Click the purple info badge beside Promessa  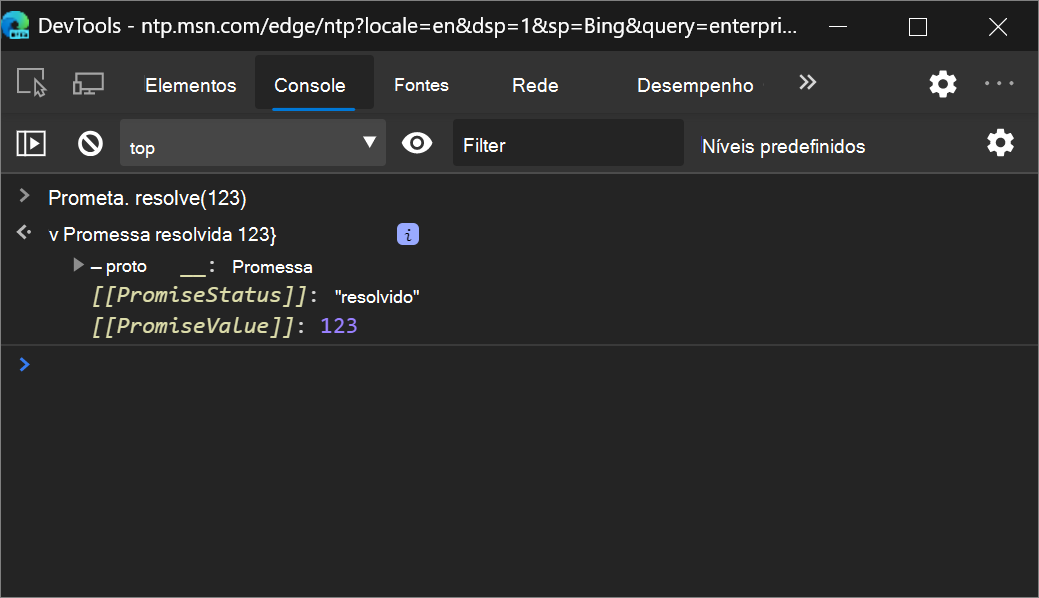point(408,234)
